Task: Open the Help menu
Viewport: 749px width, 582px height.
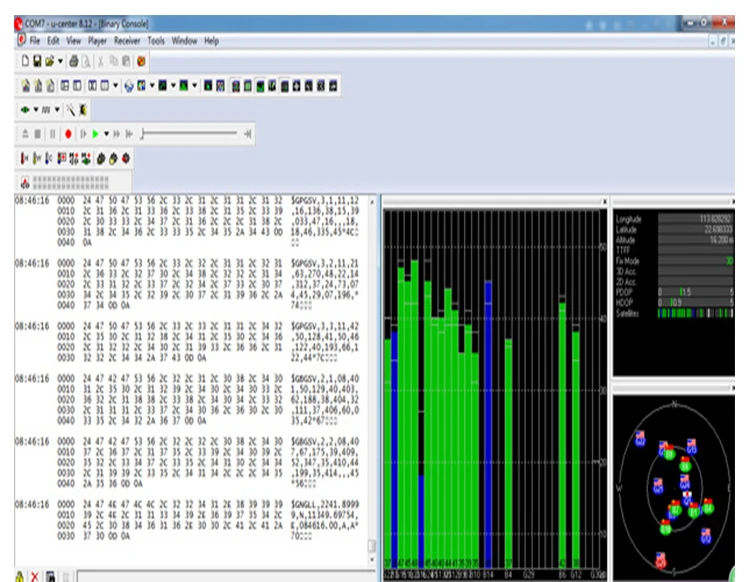Action: coord(212,41)
